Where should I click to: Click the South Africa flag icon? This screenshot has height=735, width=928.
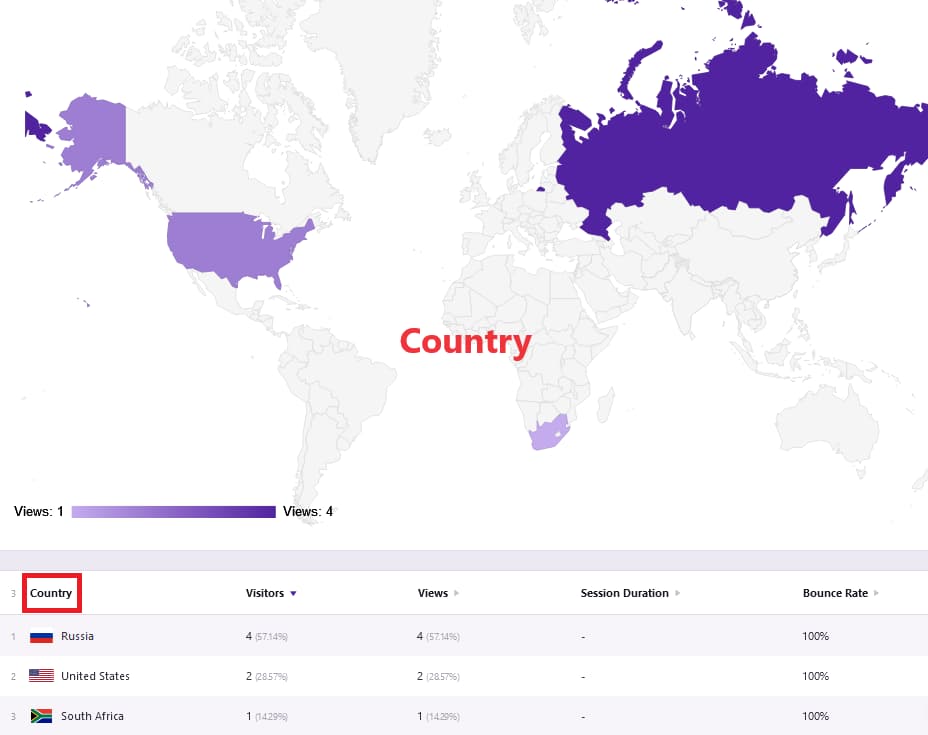[41, 716]
